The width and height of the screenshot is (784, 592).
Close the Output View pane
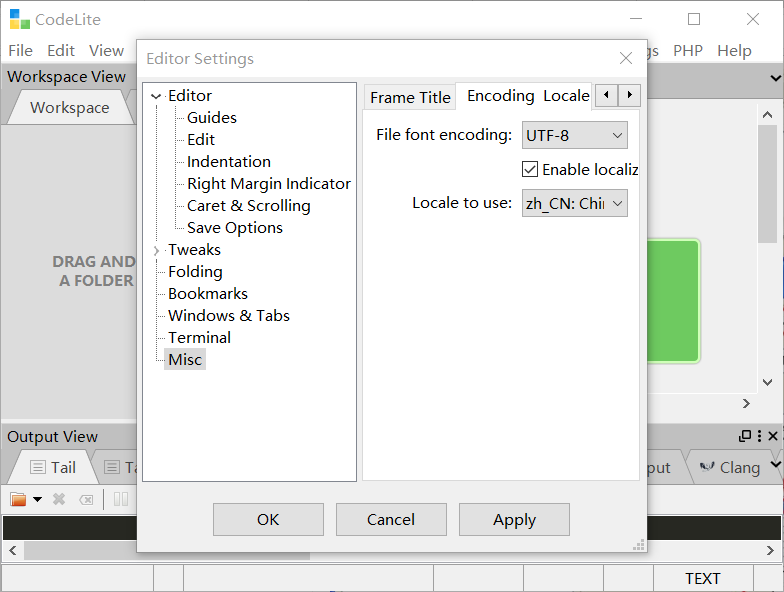coord(773,436)
